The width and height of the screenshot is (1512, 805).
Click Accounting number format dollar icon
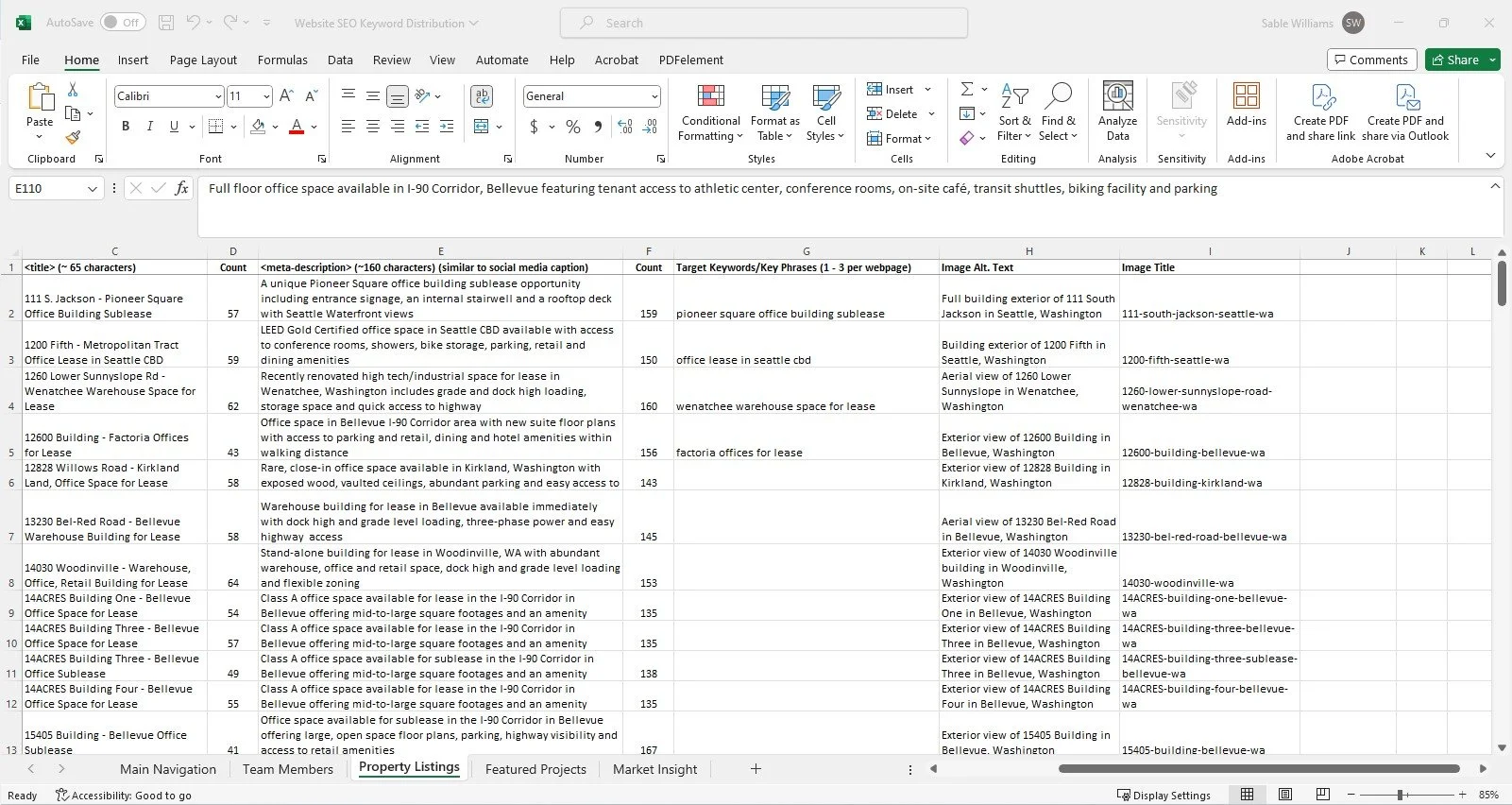pos(534,126)
